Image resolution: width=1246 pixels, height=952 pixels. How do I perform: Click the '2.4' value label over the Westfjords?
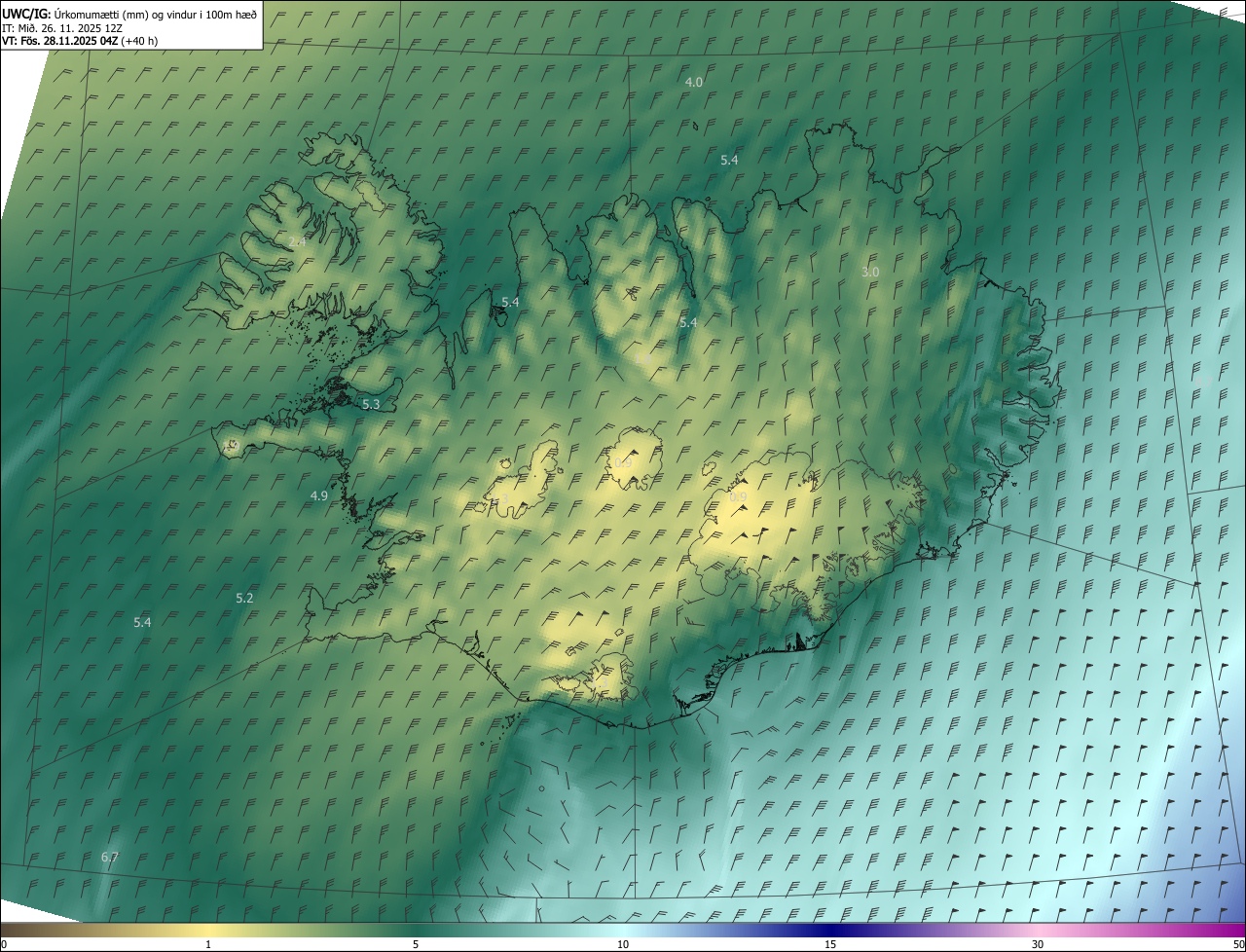tap(297, 241)
